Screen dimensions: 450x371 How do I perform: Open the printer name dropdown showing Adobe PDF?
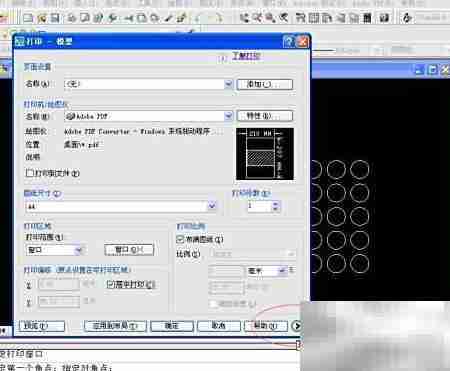click(x=228, y=116)
